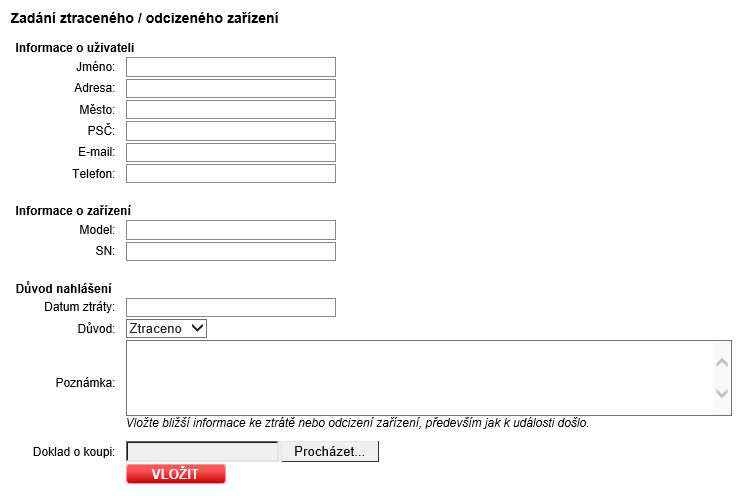Click the Doklad o koupi label
The height and width of the screenshot is (496, 743).
click(x=75, y=452)
